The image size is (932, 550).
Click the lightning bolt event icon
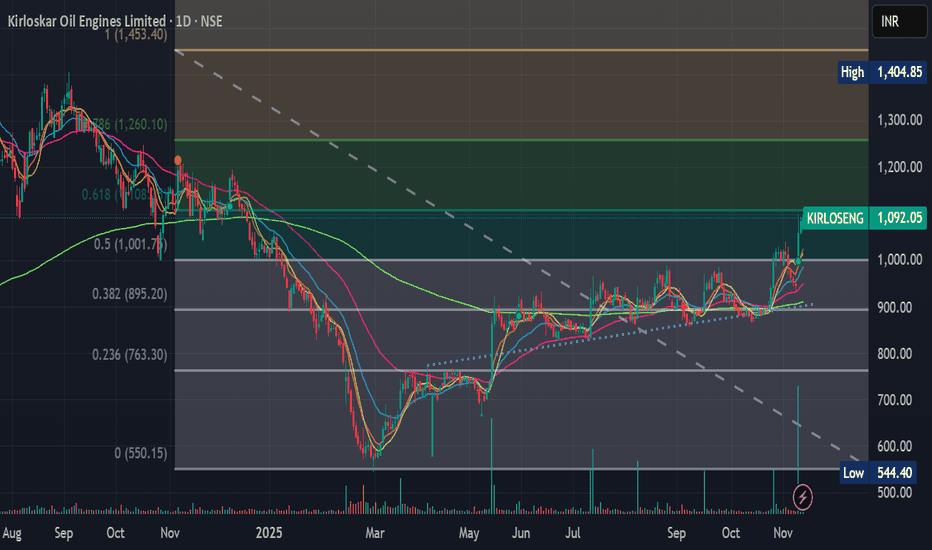click(x=803, y=496)
